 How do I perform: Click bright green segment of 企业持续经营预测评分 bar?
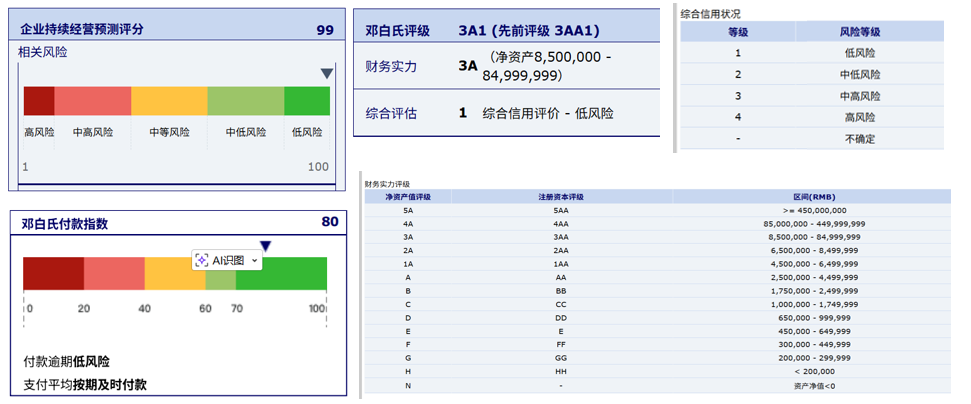coord(307,101)
